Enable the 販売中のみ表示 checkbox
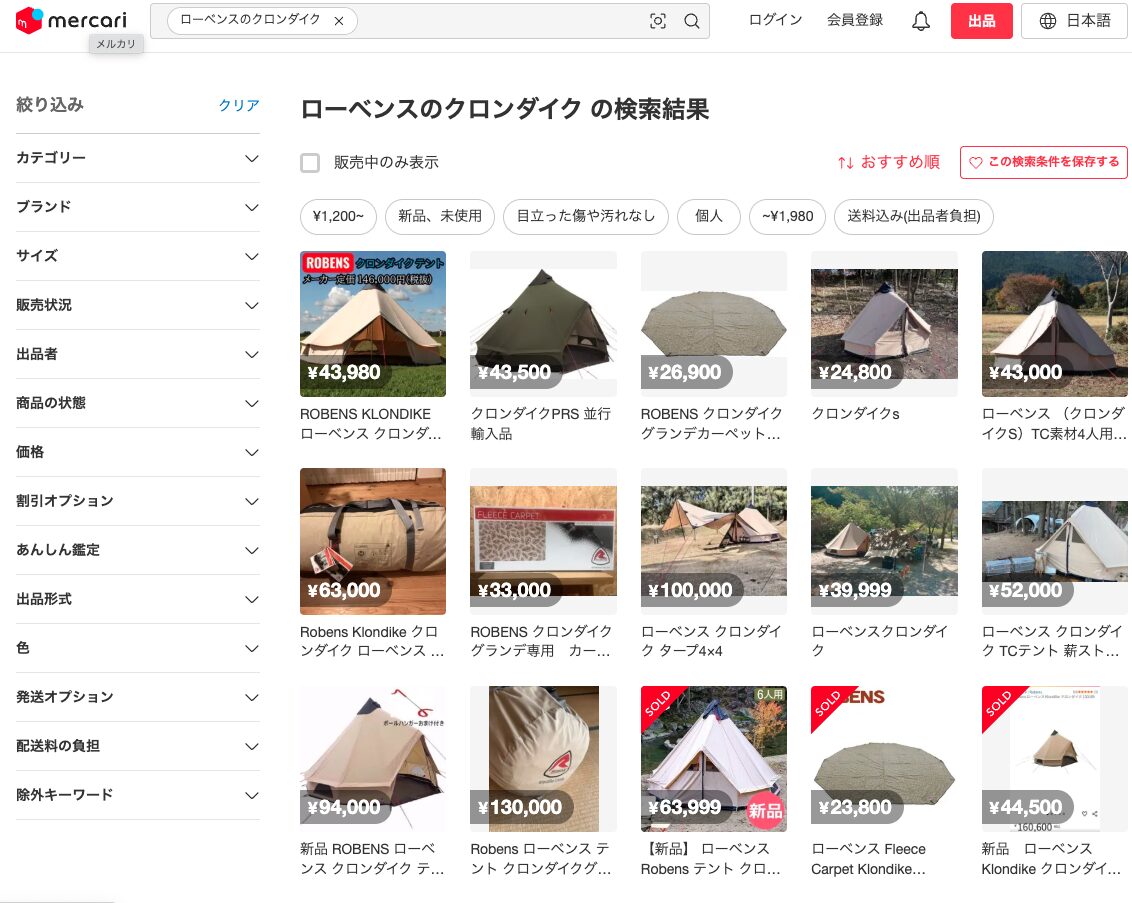The width and height of the screenshot is (1132, 903). [310, 163]
